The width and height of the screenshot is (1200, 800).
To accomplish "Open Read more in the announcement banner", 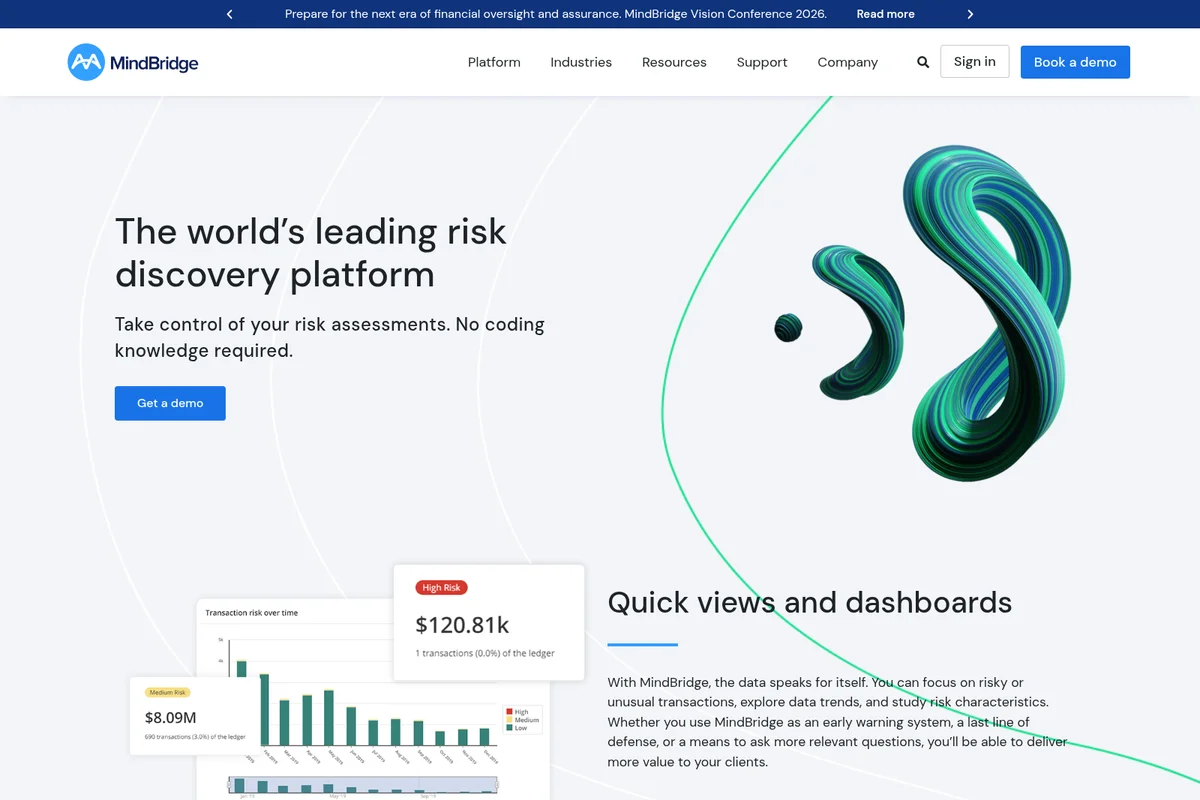I will click(x=885, y=14).
